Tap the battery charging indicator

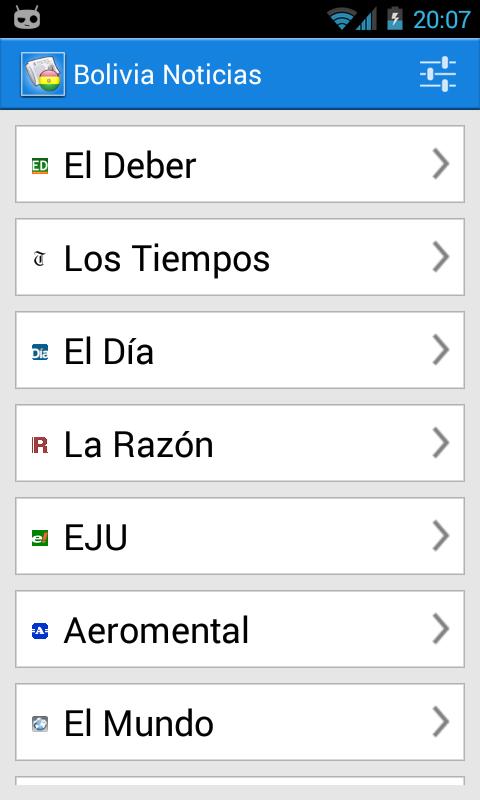point(394,19)
